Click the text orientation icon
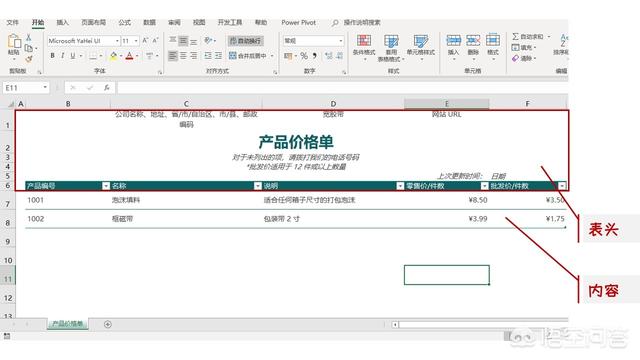This screenshot has height=360, width=640. (x=208, y=40)
